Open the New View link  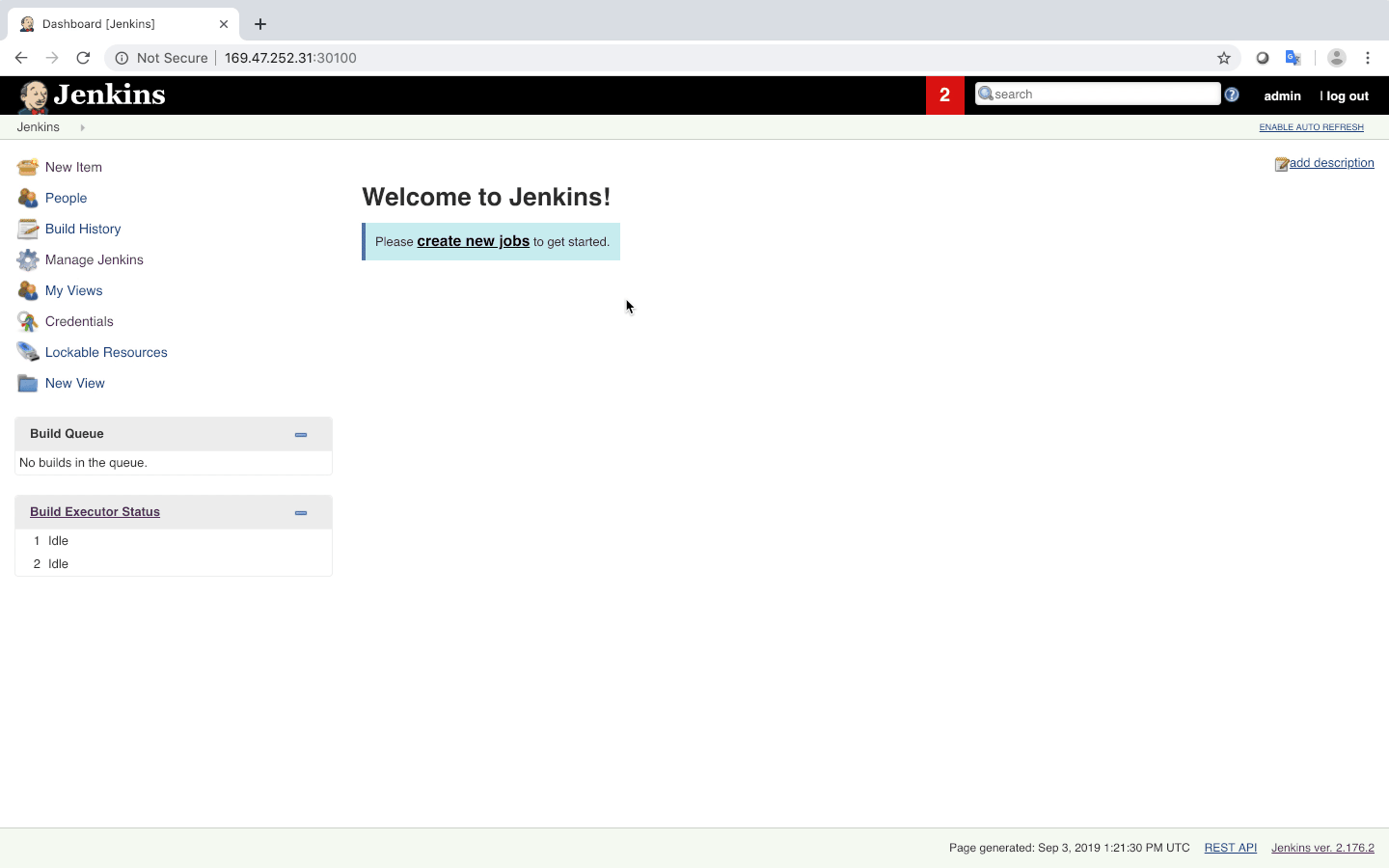[75, 383]
